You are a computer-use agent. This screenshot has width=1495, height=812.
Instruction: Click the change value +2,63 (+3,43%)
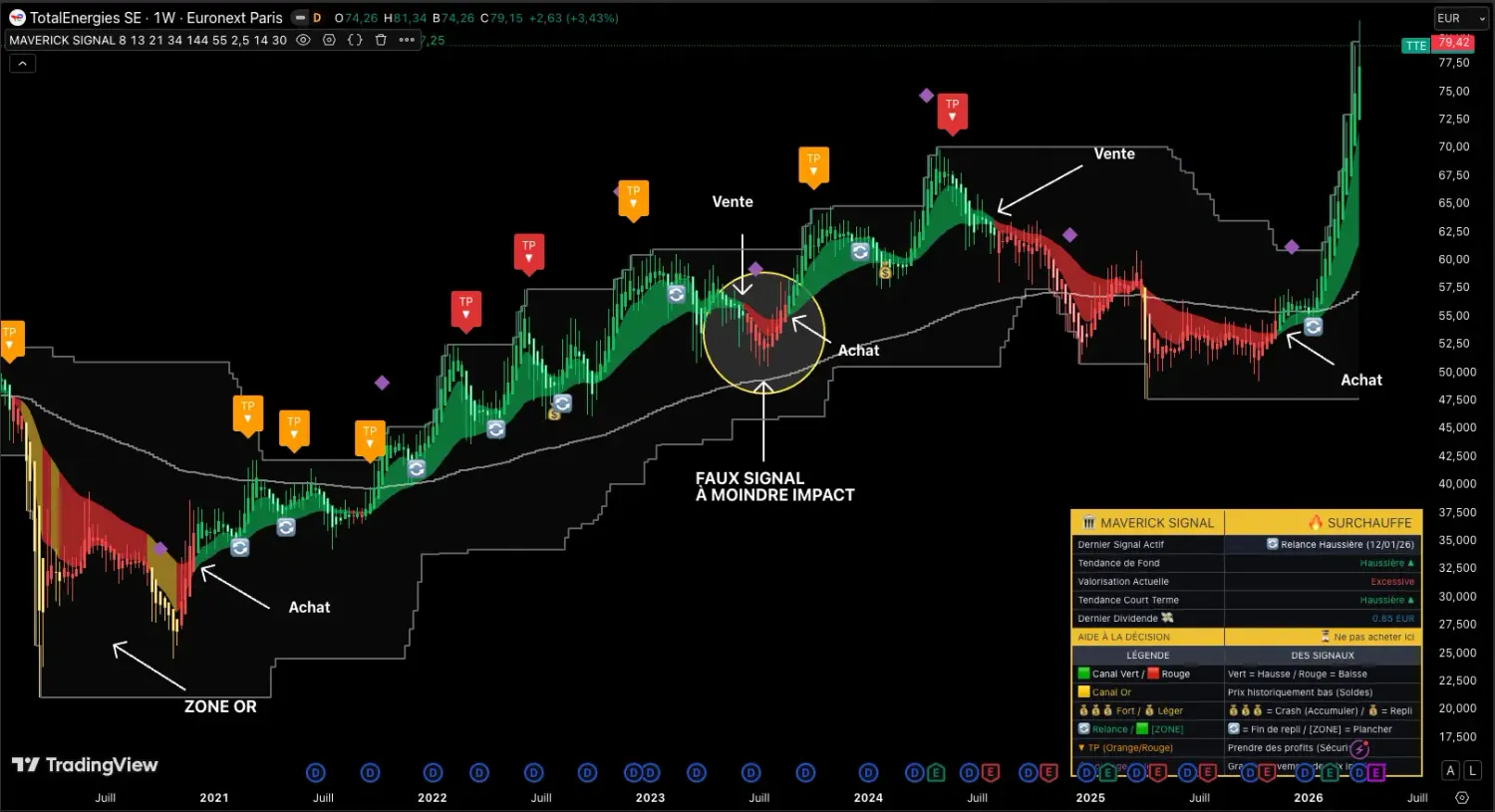[x=573, y=18]
